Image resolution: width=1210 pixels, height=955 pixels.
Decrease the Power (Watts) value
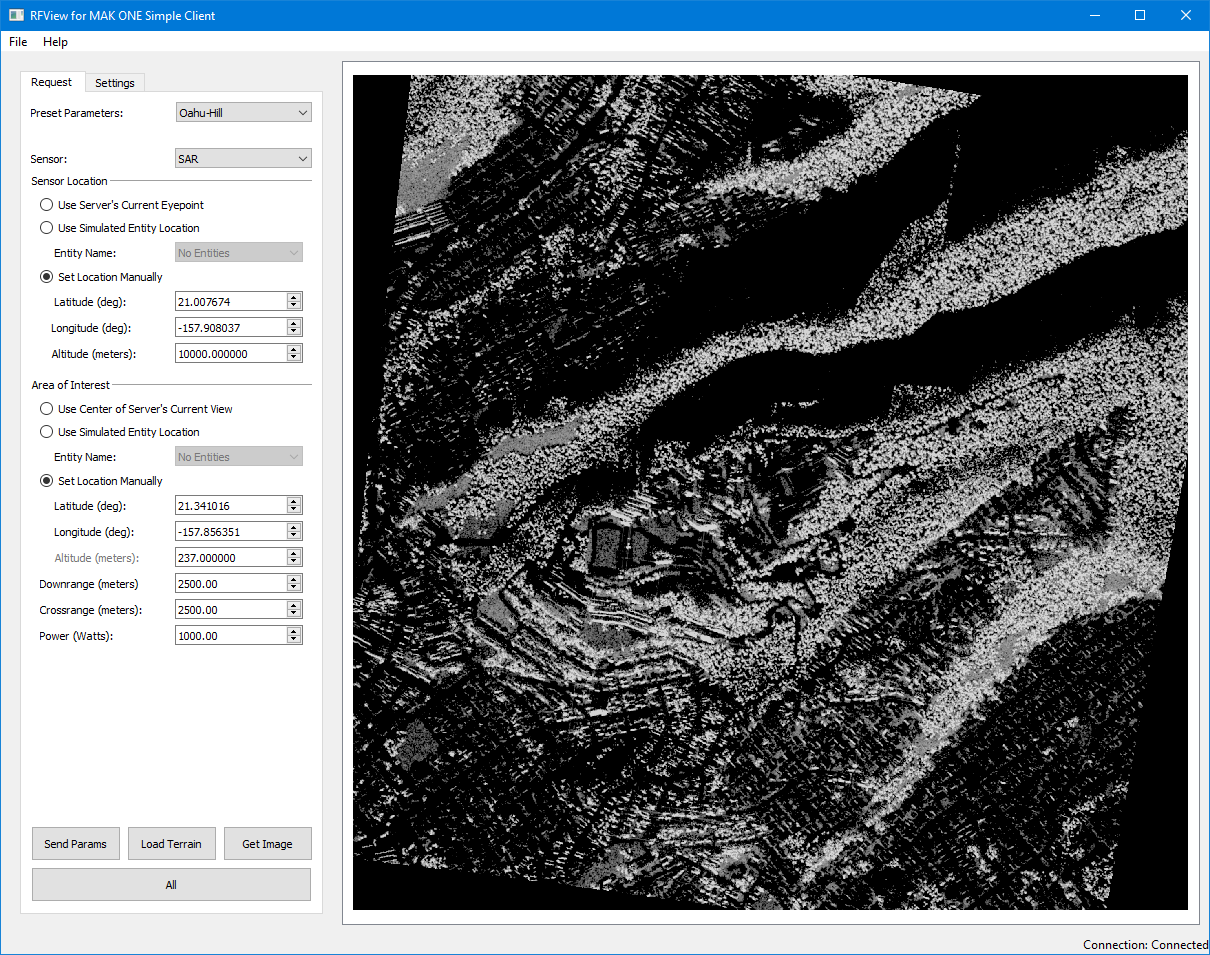pos(294,640)
